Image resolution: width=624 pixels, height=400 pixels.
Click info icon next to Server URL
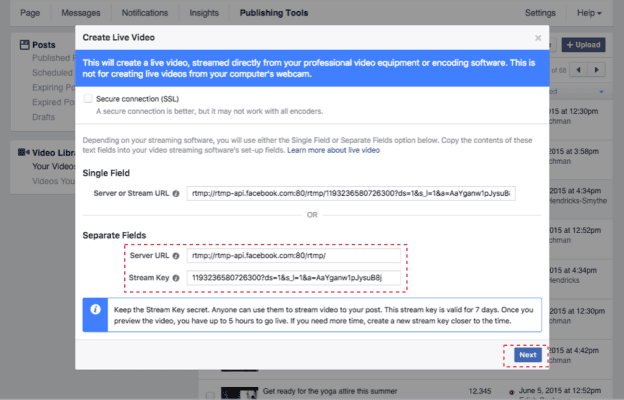pos(176,256)
